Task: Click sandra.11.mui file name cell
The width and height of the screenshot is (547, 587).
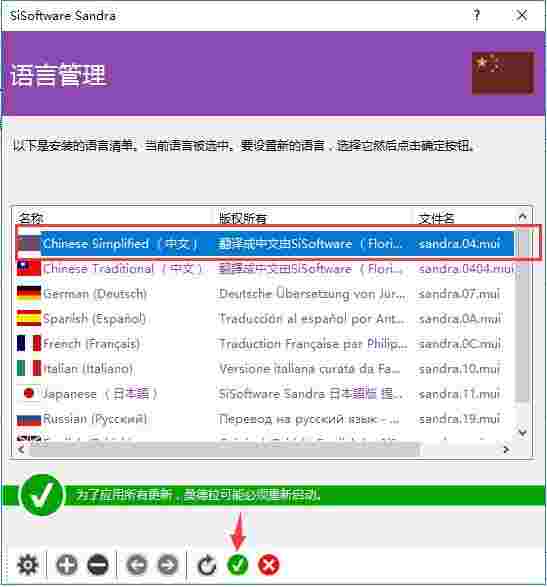Action: pyautogui.click(x=459, y=394)
